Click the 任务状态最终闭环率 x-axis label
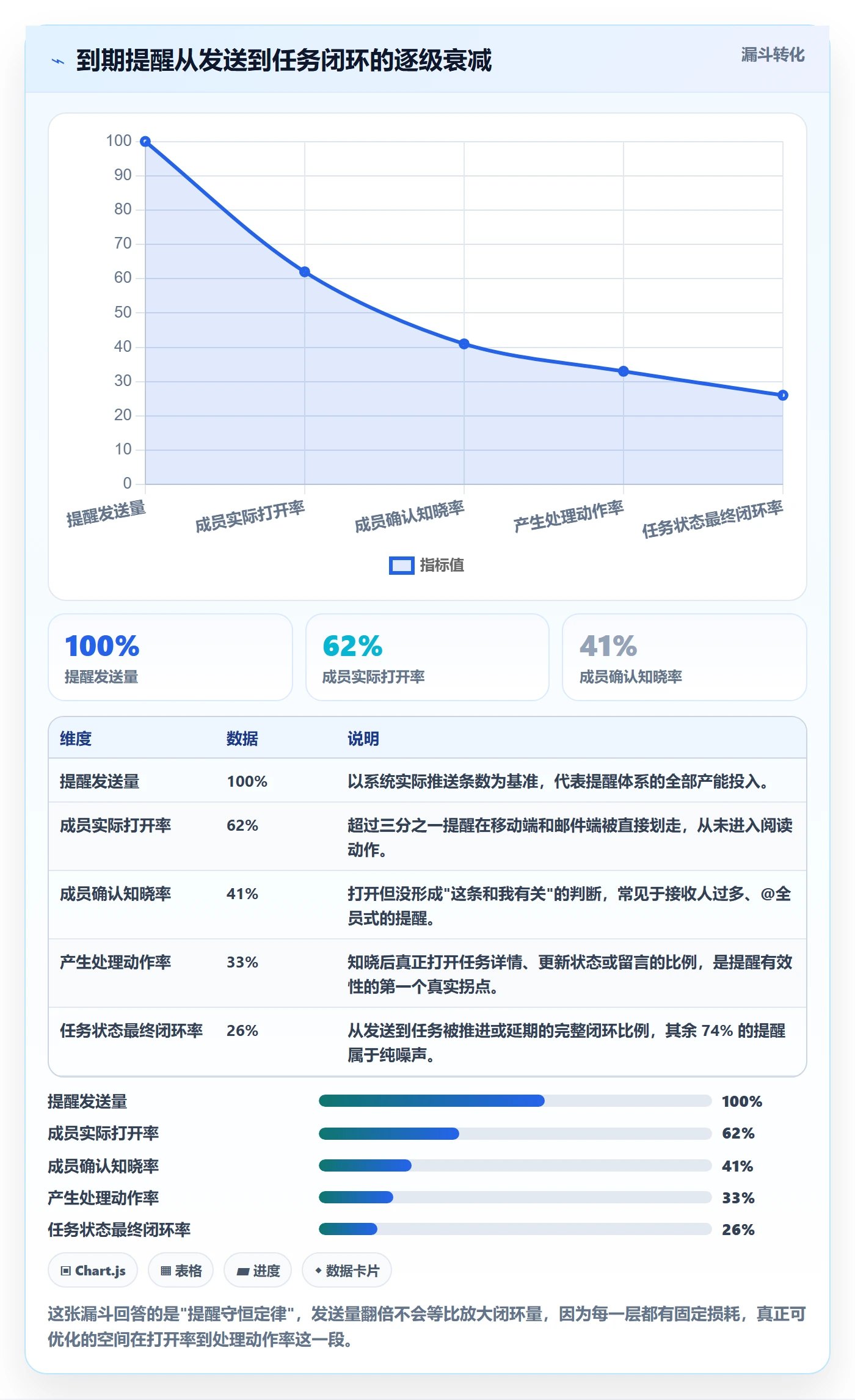This screenshot has width=855, height=1400. 712,519
